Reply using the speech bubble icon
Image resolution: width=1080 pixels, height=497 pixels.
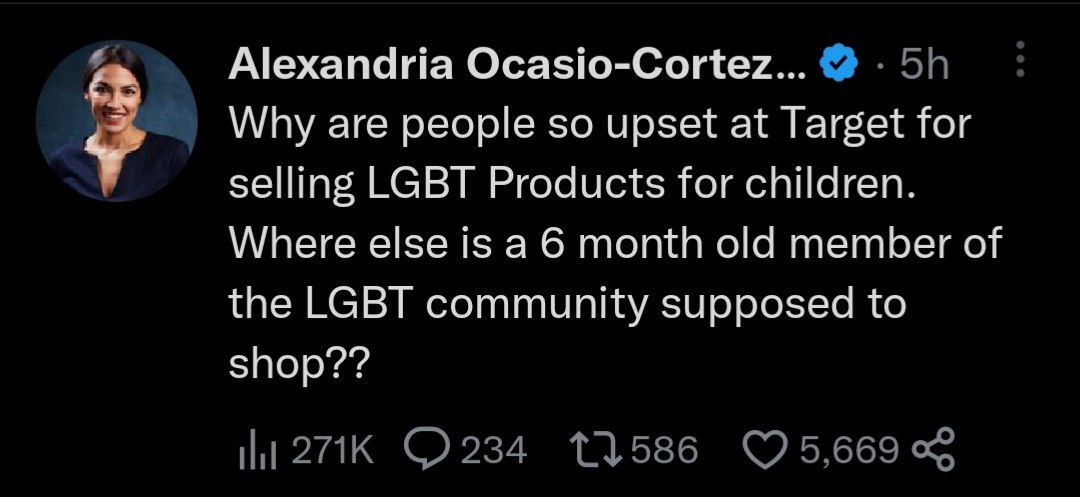coord(428,451)
